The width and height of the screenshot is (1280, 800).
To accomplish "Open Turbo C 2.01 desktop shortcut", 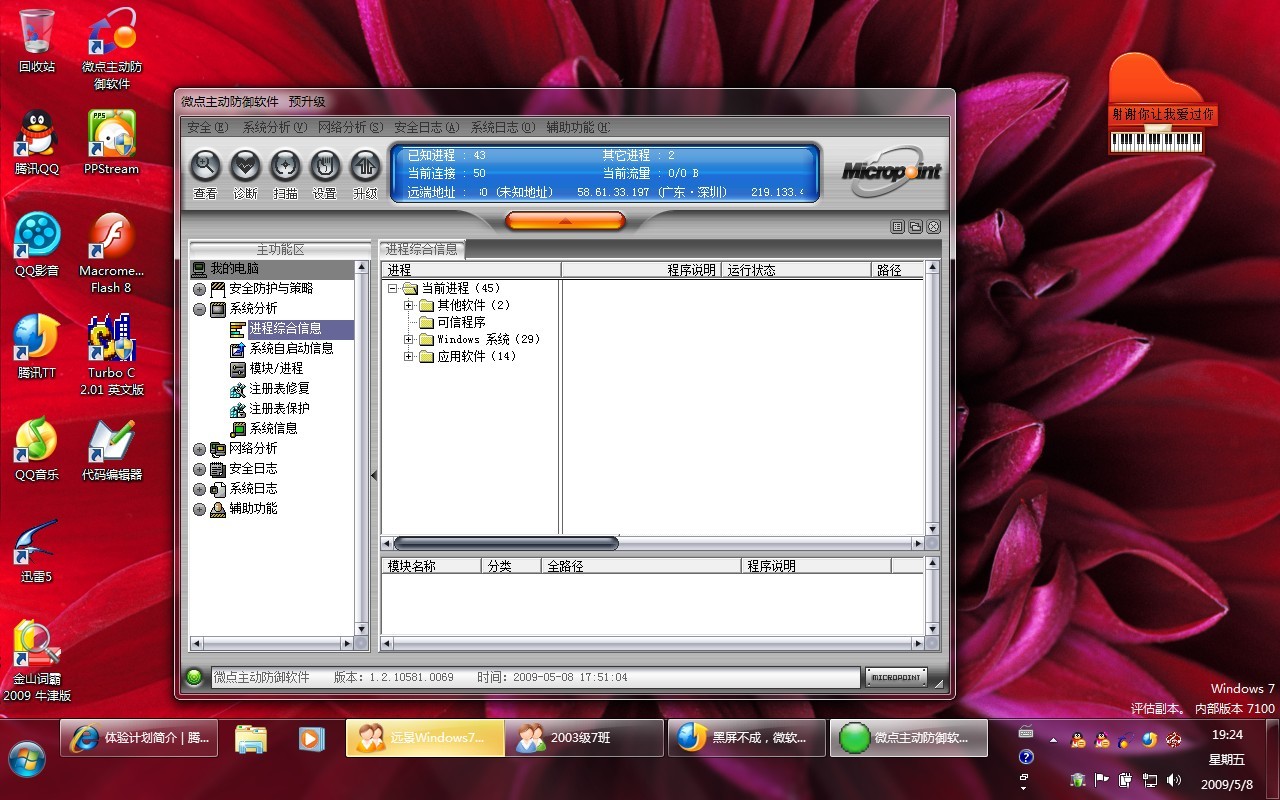I will (112, 355).
